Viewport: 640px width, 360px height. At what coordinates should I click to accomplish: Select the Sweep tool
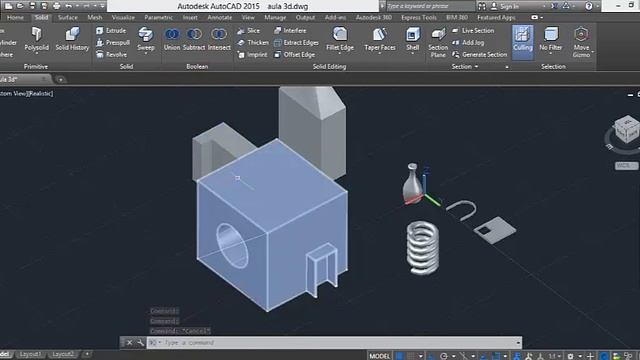(x=146, y=40)
